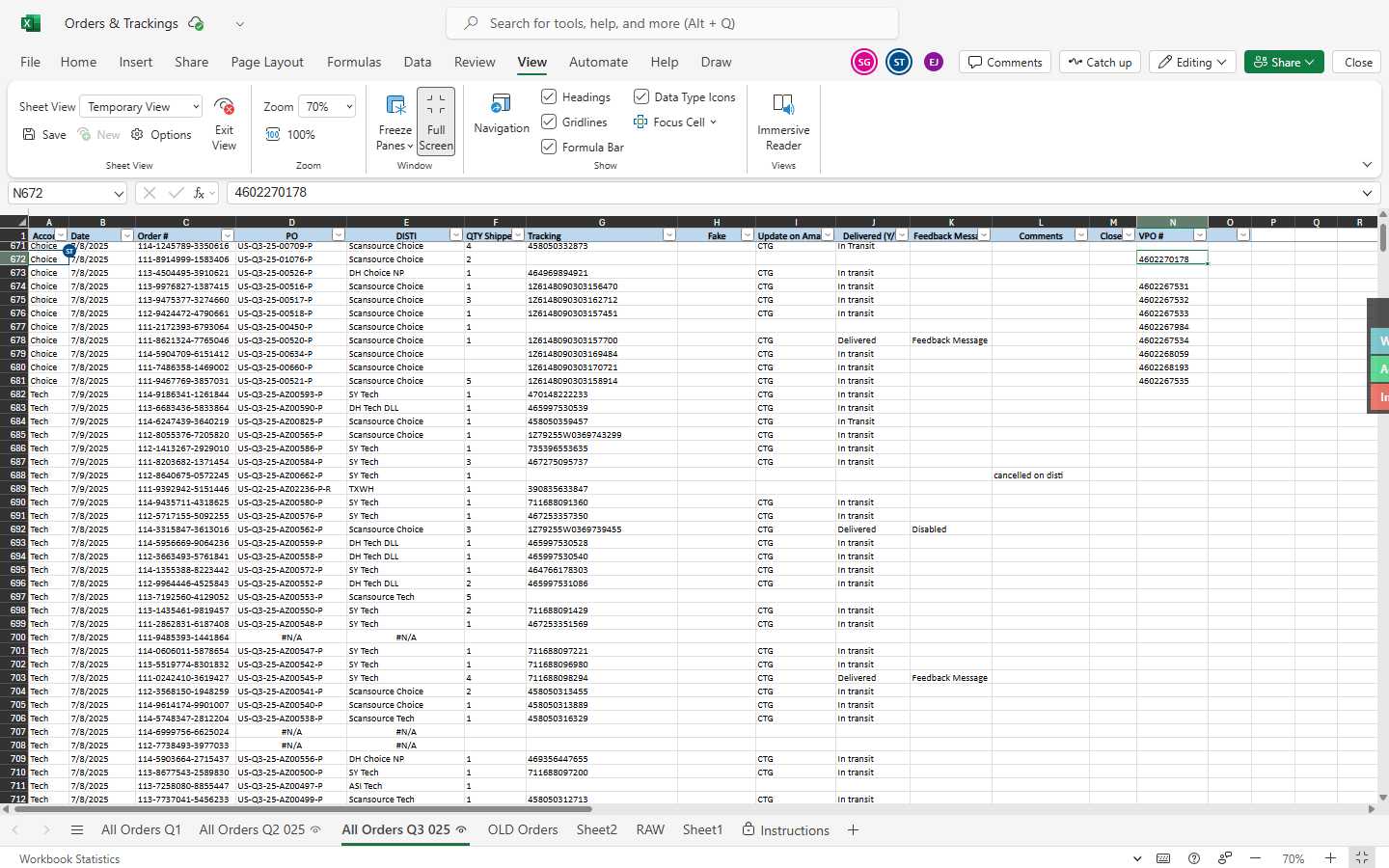Switch to the OLD Orders sheet
Viewport: 1389px width, 868px height.
pos(523,829)
